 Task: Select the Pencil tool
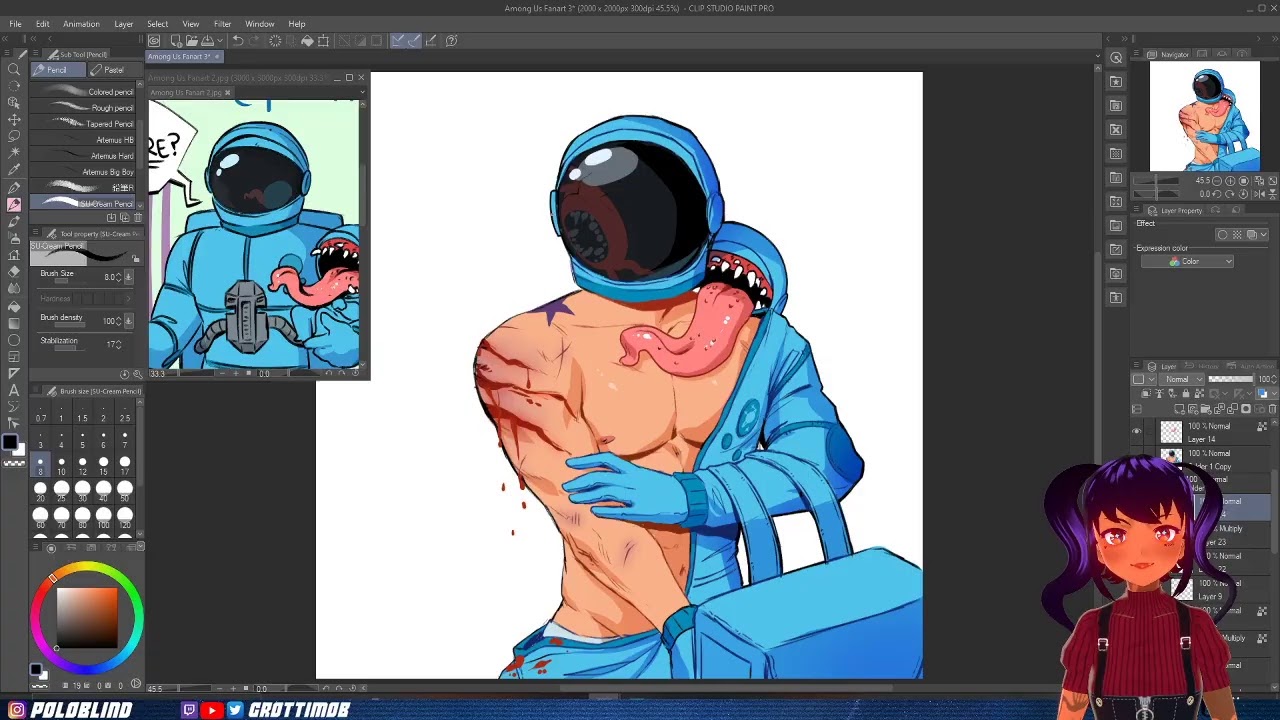click(14, 204)
